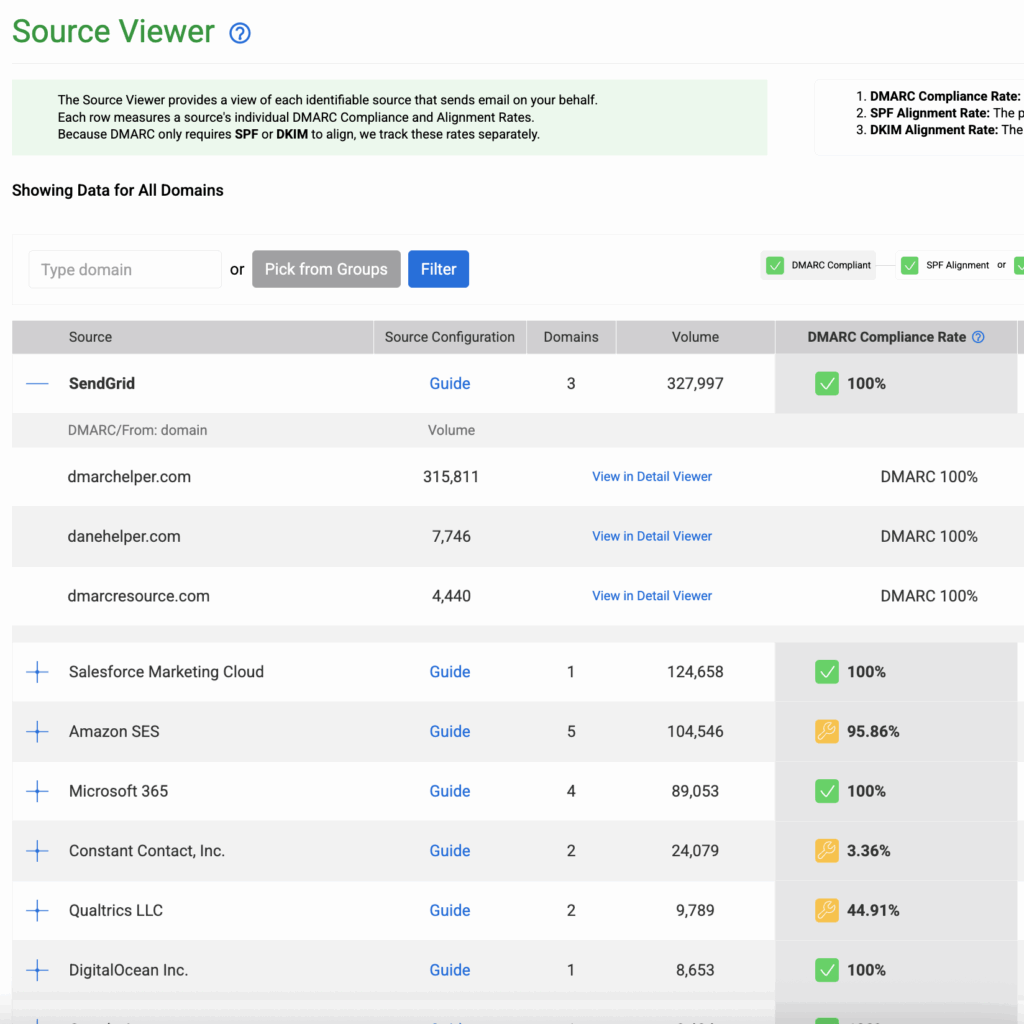Click the Qualtrics LLC source name
The height and width of the screenshot is (1024, 1024).
(x=116, y=910)
